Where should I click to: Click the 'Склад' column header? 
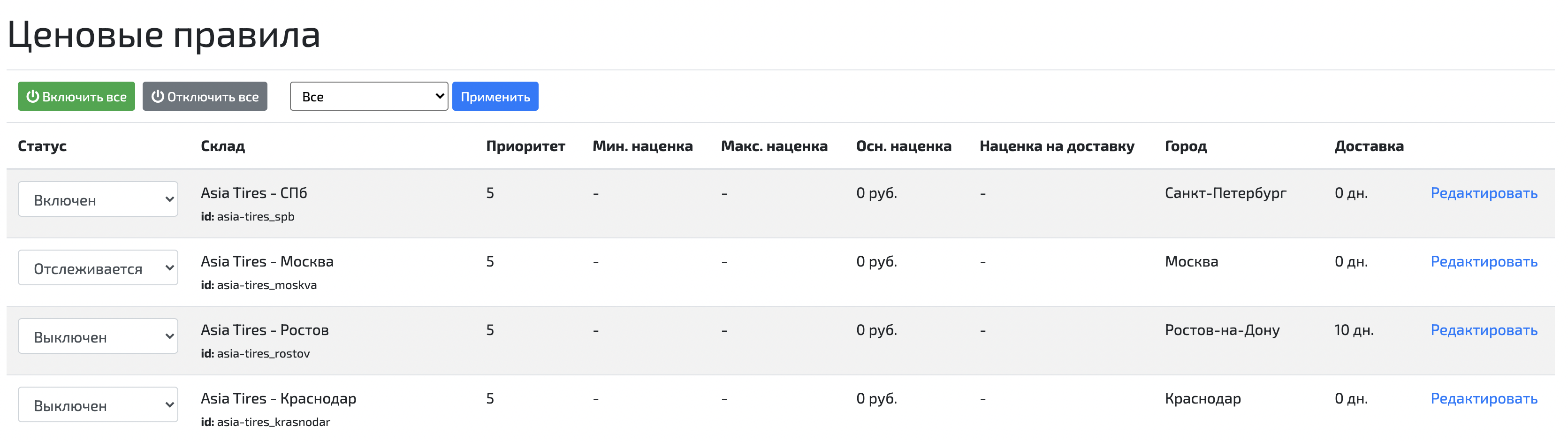(223, 146)
